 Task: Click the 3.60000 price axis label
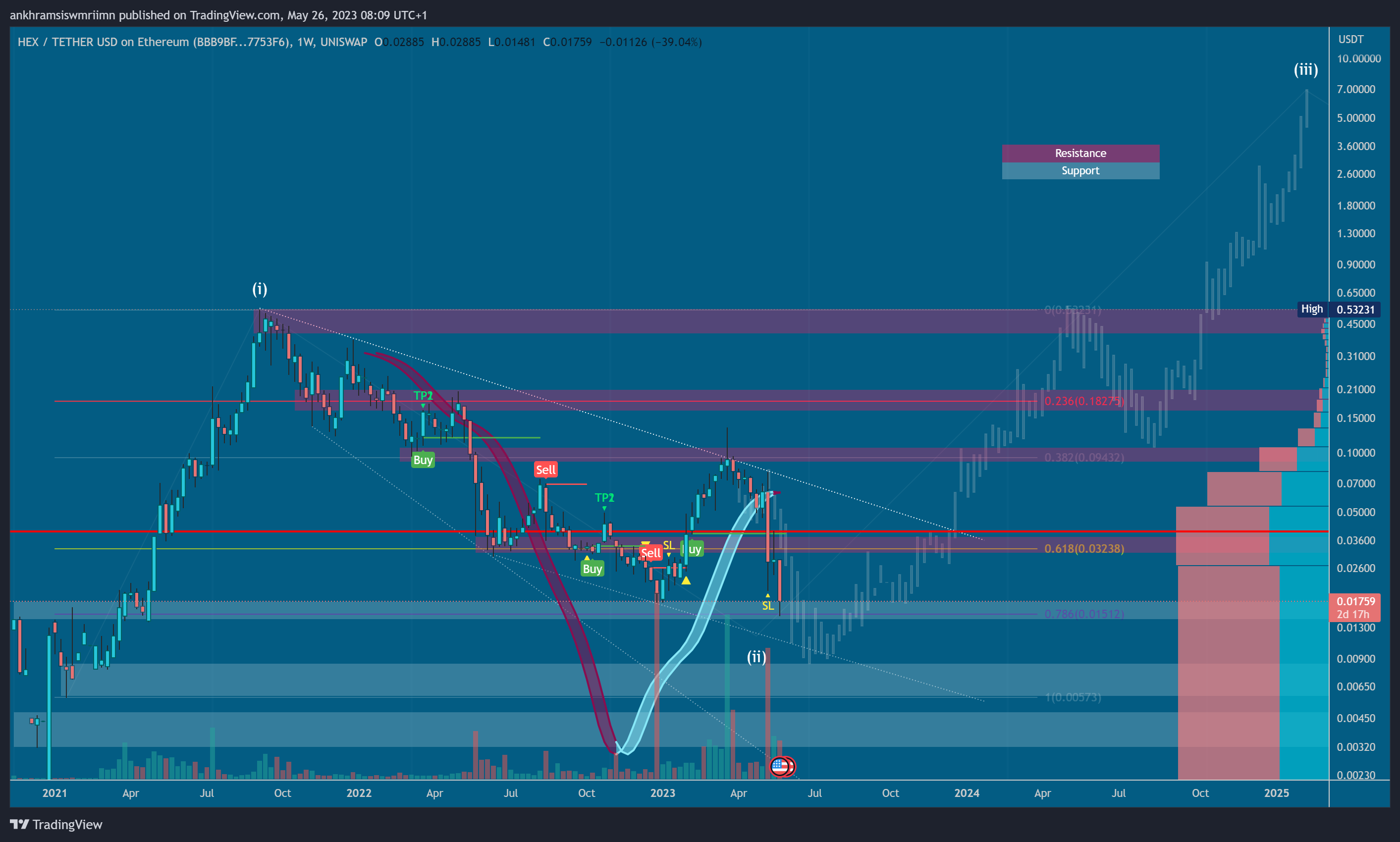click(1356, 146)
